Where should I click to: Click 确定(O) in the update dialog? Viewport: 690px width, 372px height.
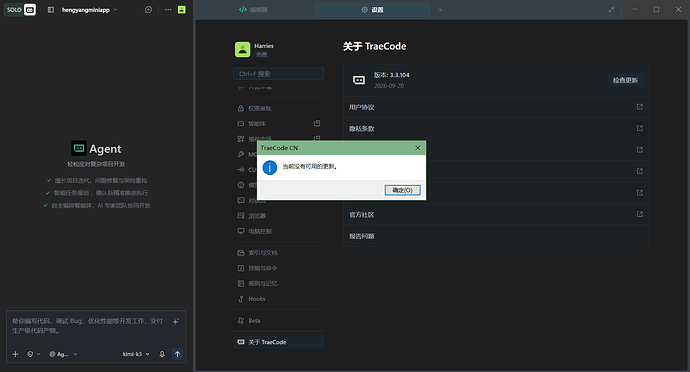click(403, 190)
